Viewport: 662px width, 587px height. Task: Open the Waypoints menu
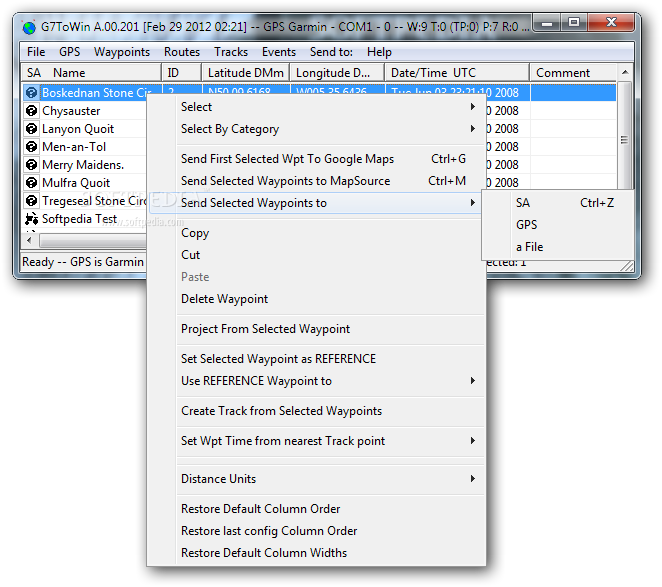coord(122,52)
